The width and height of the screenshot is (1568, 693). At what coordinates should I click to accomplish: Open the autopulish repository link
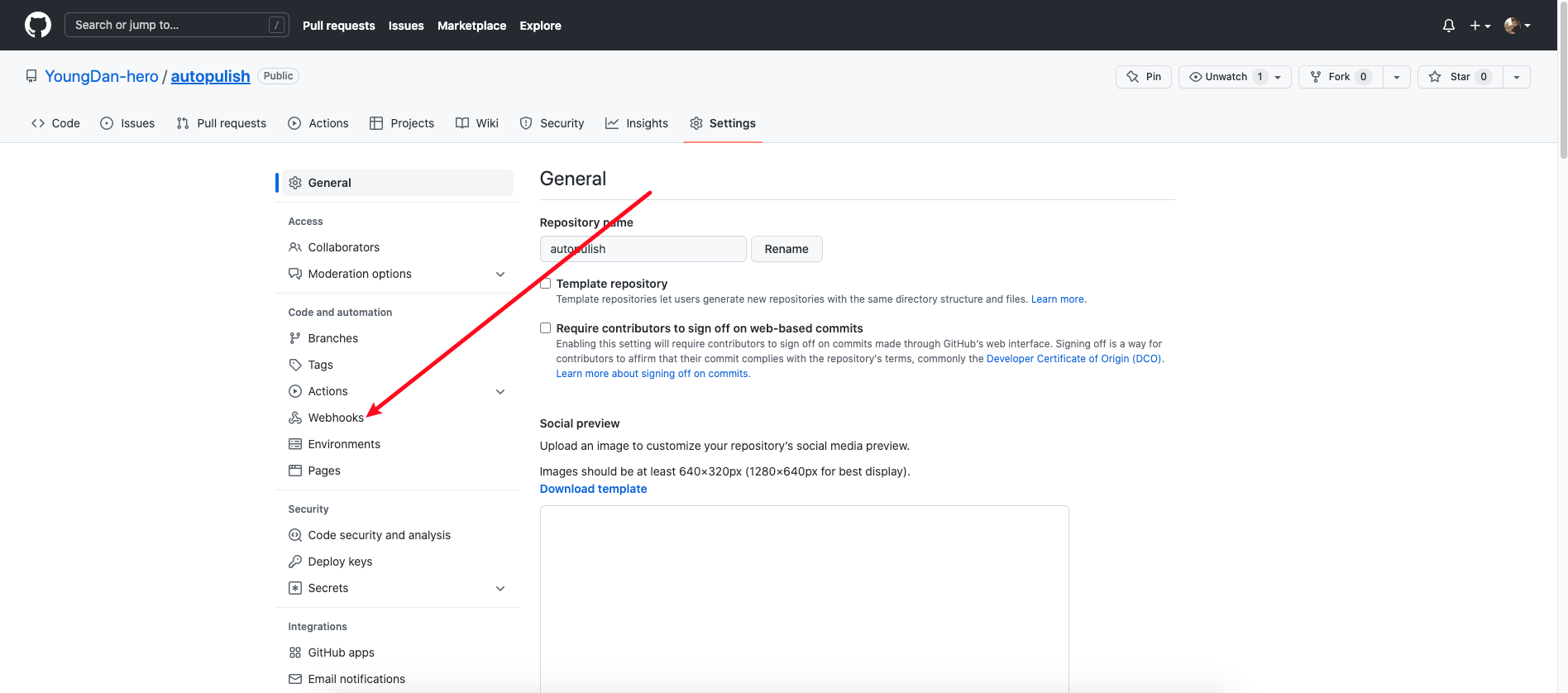[x=210, y=76]
